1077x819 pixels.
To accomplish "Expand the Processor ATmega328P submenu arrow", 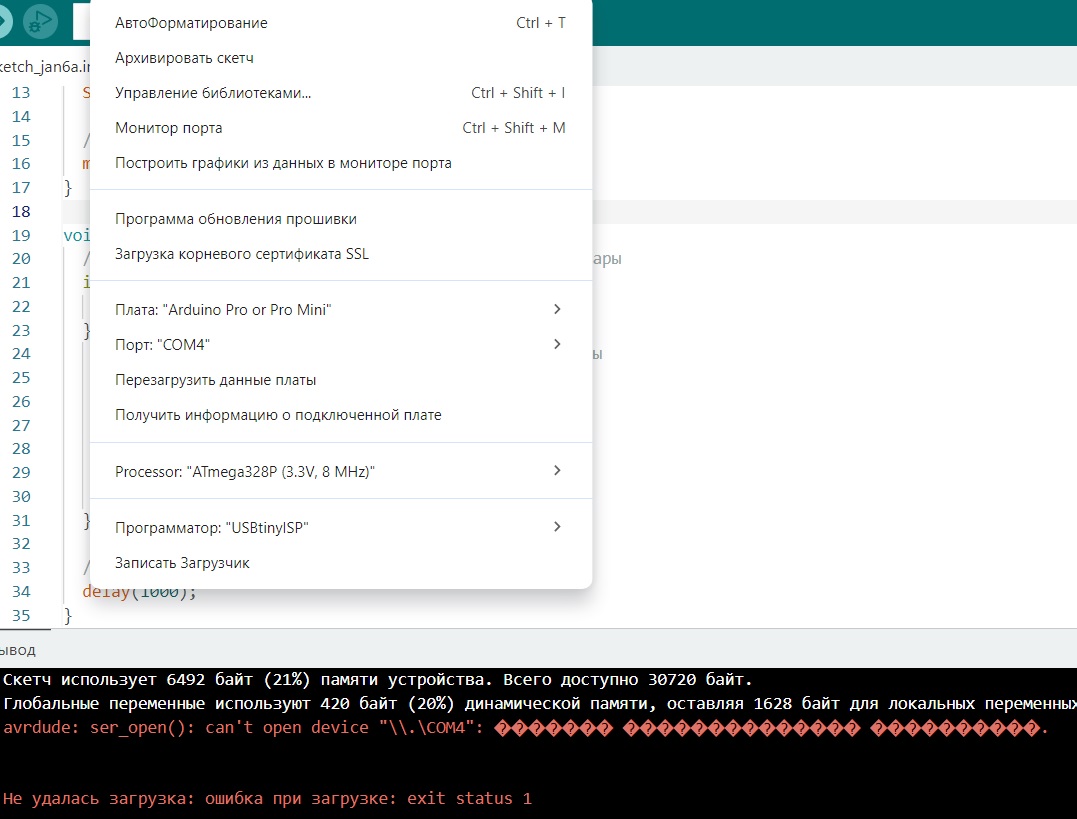I will coord(557,471).
